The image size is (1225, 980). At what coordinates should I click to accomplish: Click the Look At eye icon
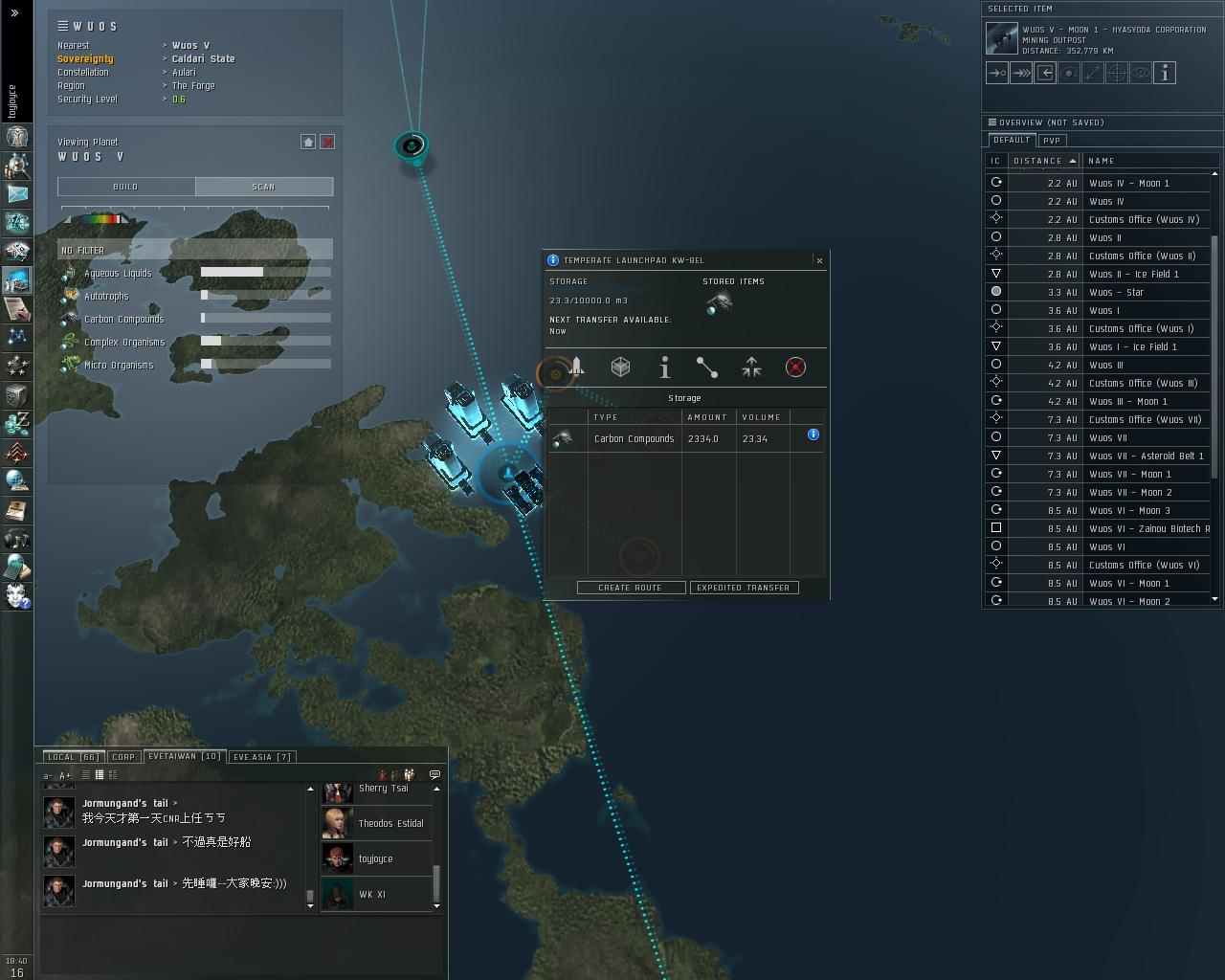pos(1141,73)
